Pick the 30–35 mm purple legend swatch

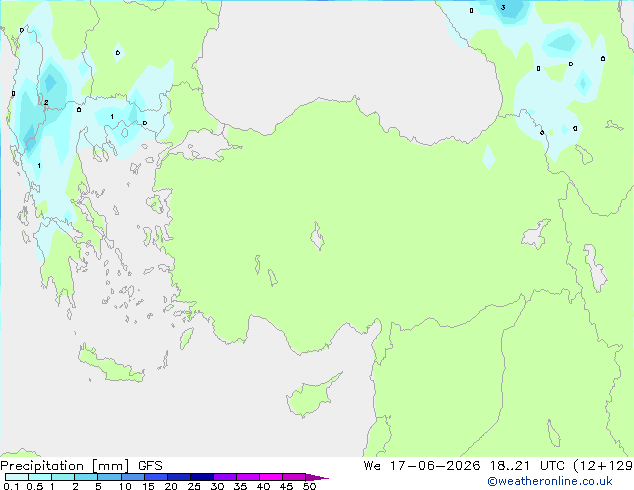[225, 477]
